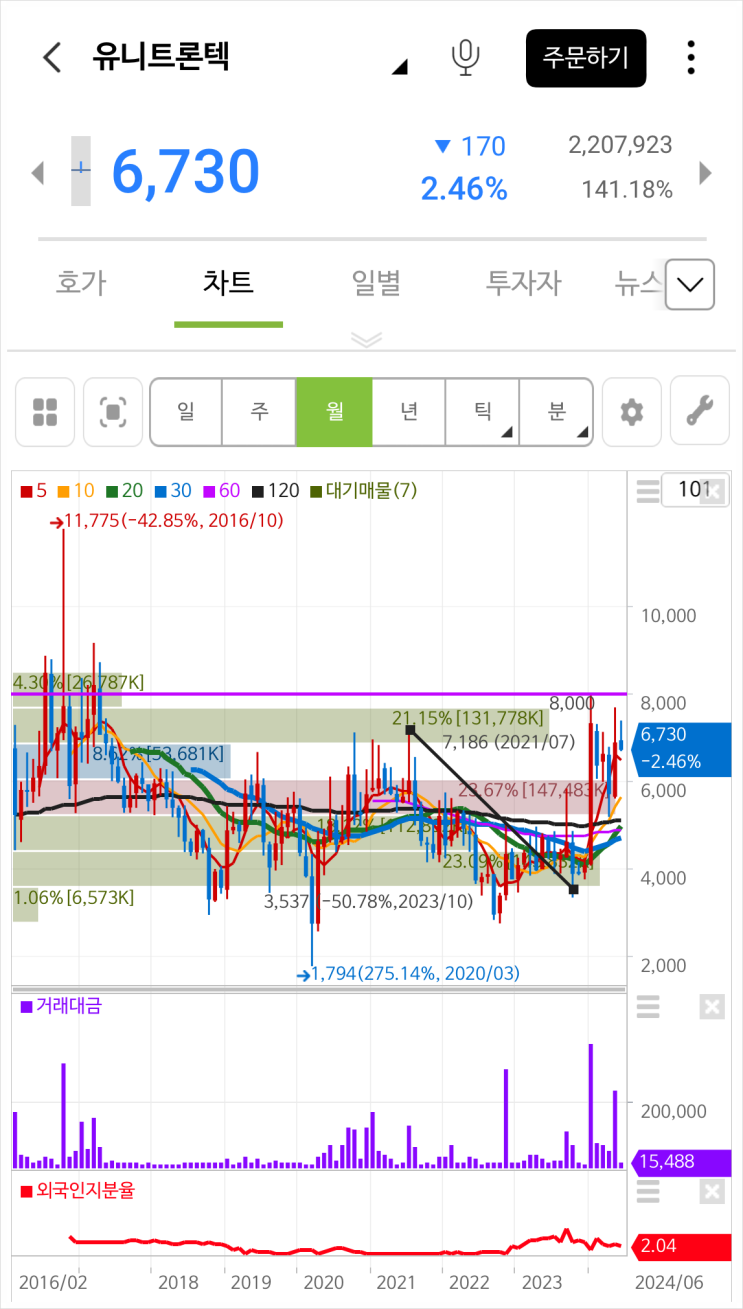
Task: Tap the 거래대금 indicator label
Action: tap(60, 1006)
